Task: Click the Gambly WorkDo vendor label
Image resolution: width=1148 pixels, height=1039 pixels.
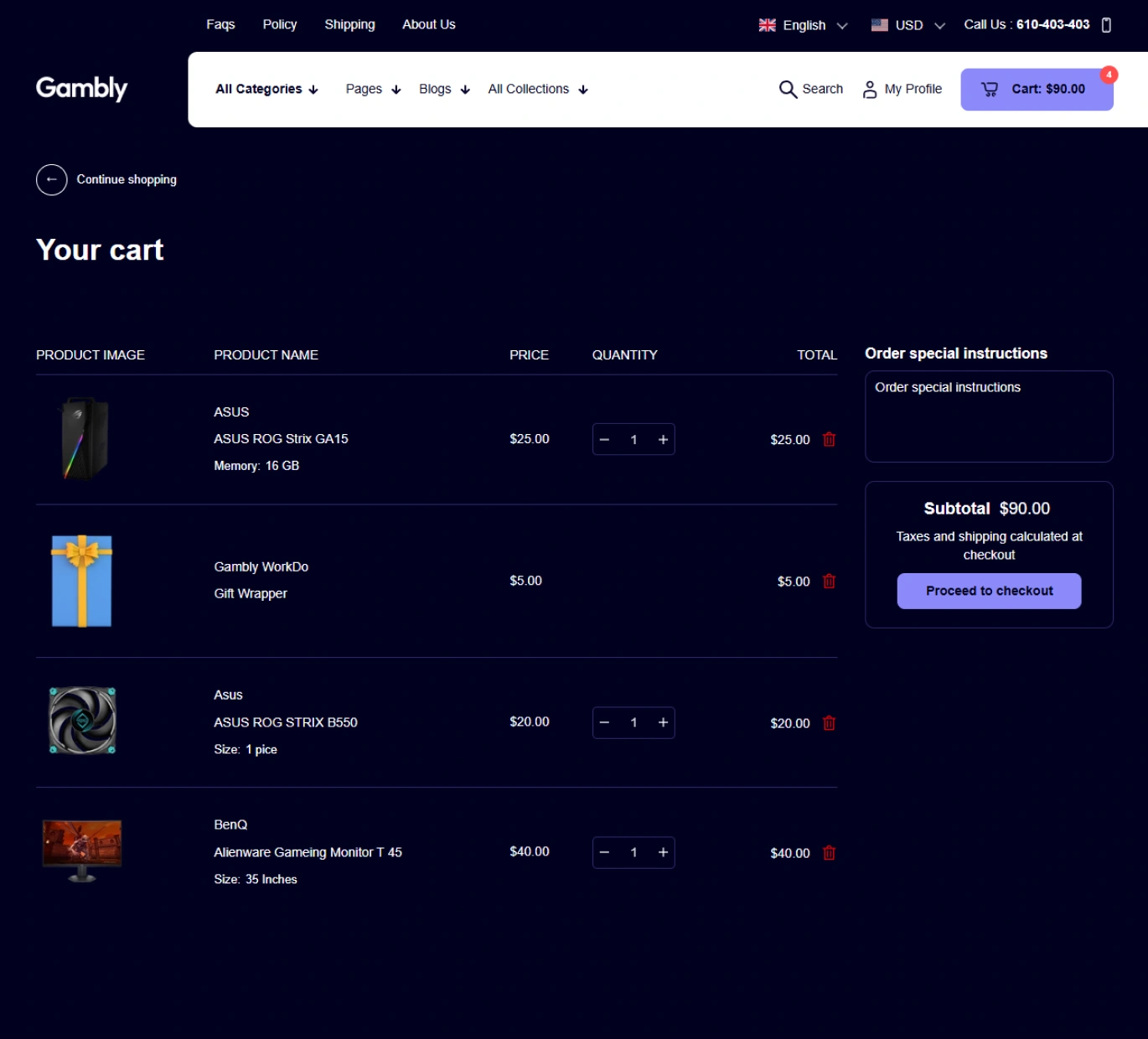Action: tap(261, 566)
